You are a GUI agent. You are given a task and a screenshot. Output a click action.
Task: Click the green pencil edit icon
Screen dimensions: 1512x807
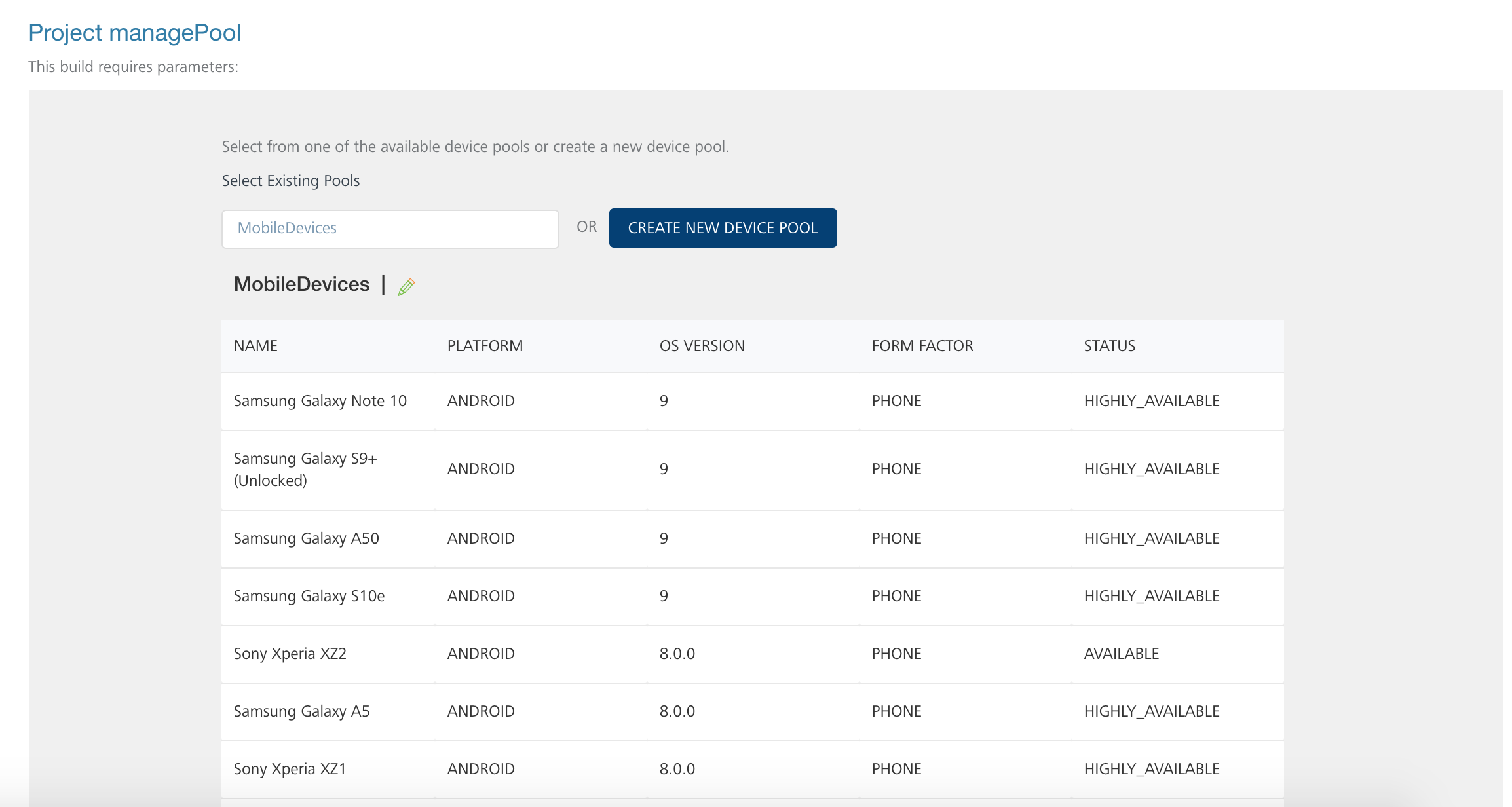click(406, 286)
